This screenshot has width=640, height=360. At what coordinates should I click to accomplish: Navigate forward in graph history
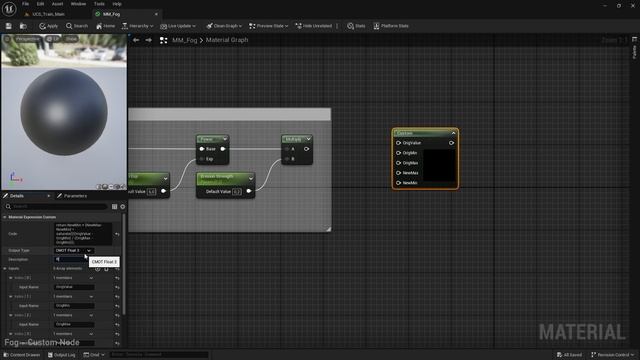coord(149,40)
